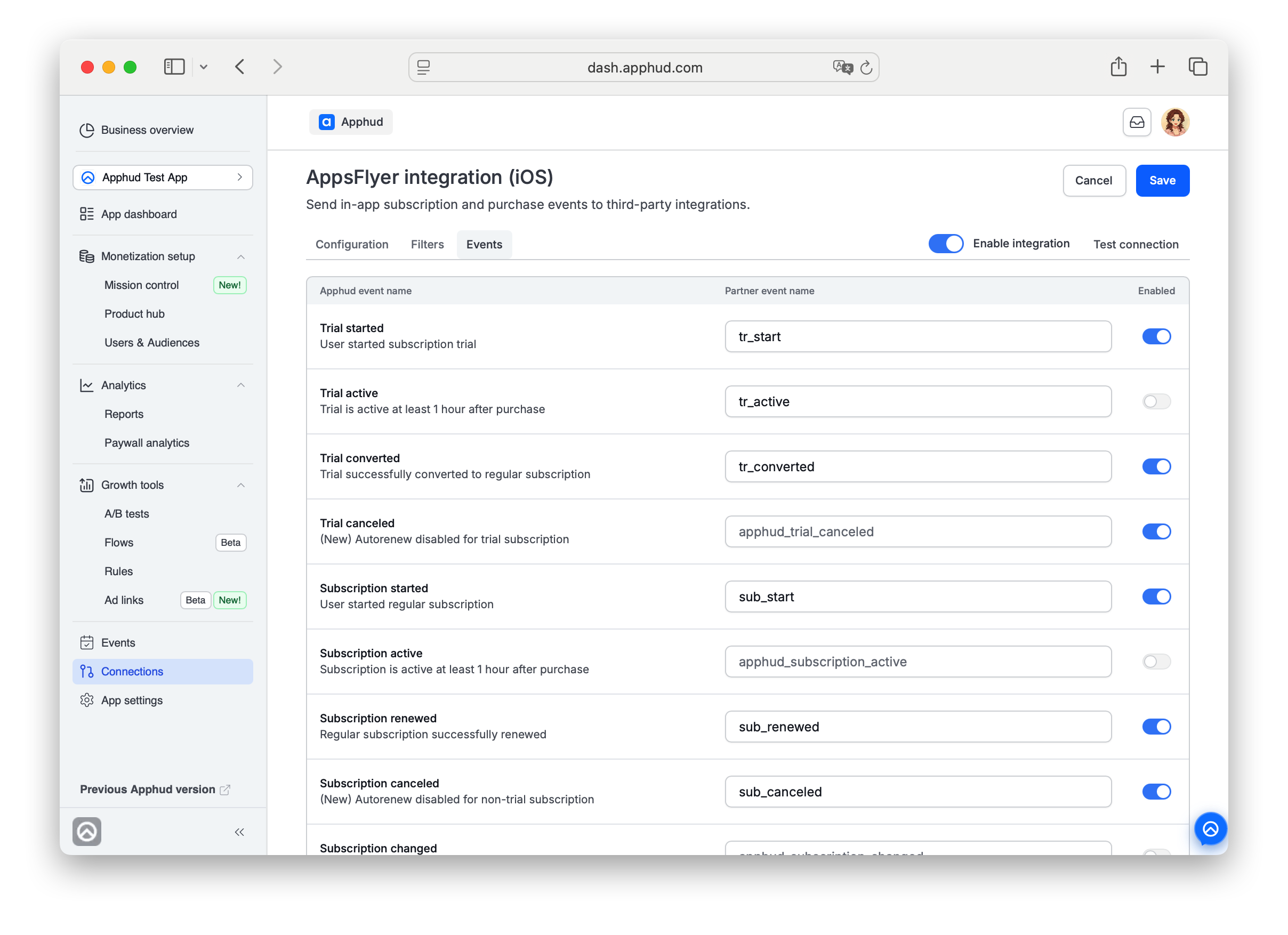This screenshot has width=1288, height=935.
Task: Open Product hub in sidebar
Action: [134, 314]
